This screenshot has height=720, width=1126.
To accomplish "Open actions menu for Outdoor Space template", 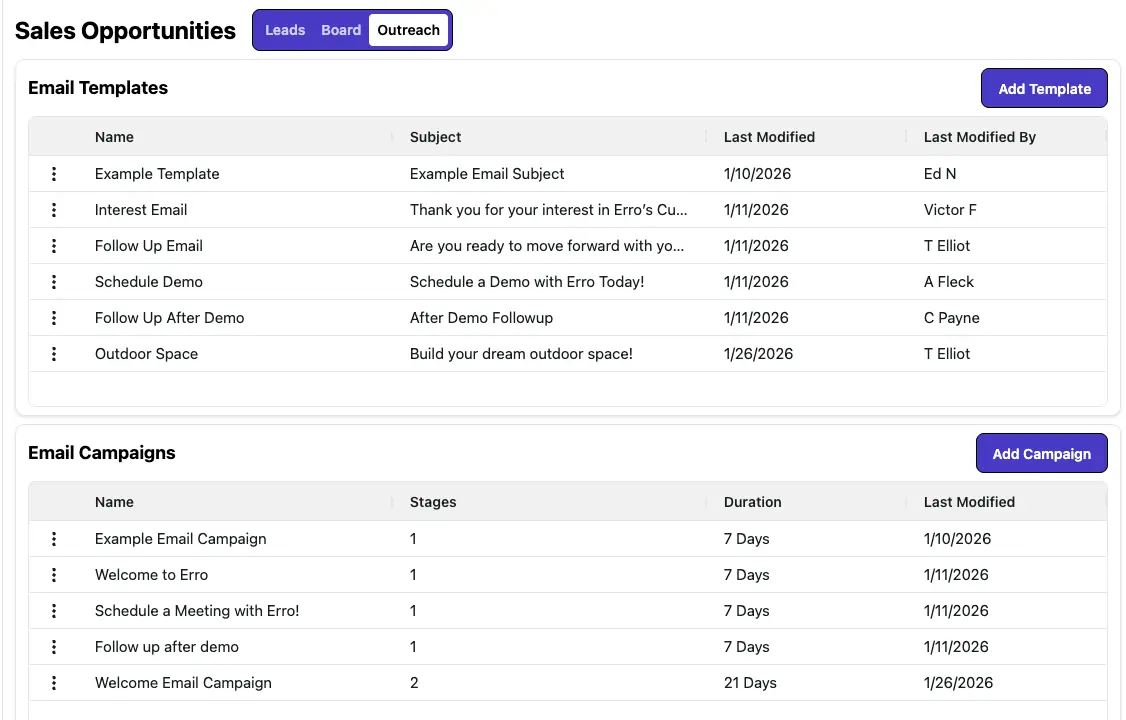I will (x=54, y=354).
